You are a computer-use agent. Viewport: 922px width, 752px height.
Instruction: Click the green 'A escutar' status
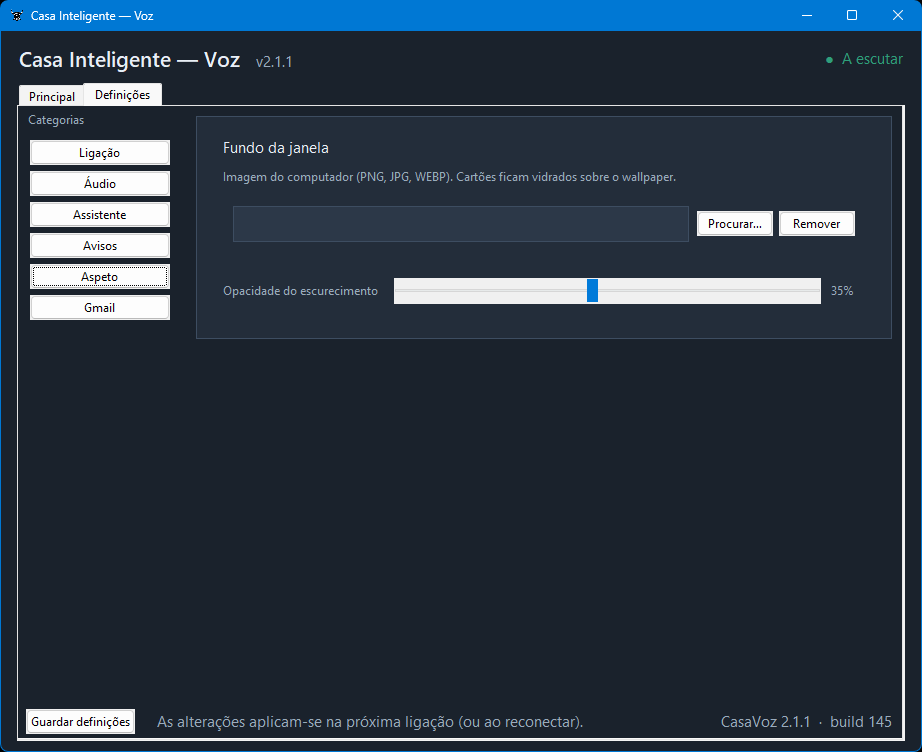864,59
